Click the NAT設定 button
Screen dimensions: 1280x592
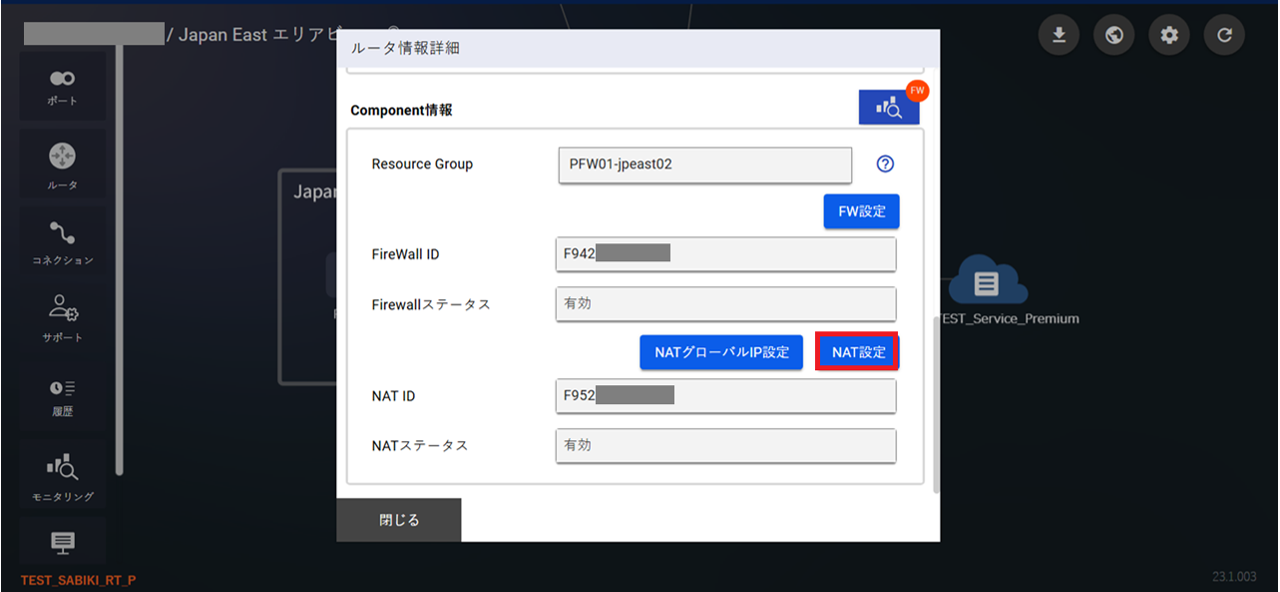858,352
